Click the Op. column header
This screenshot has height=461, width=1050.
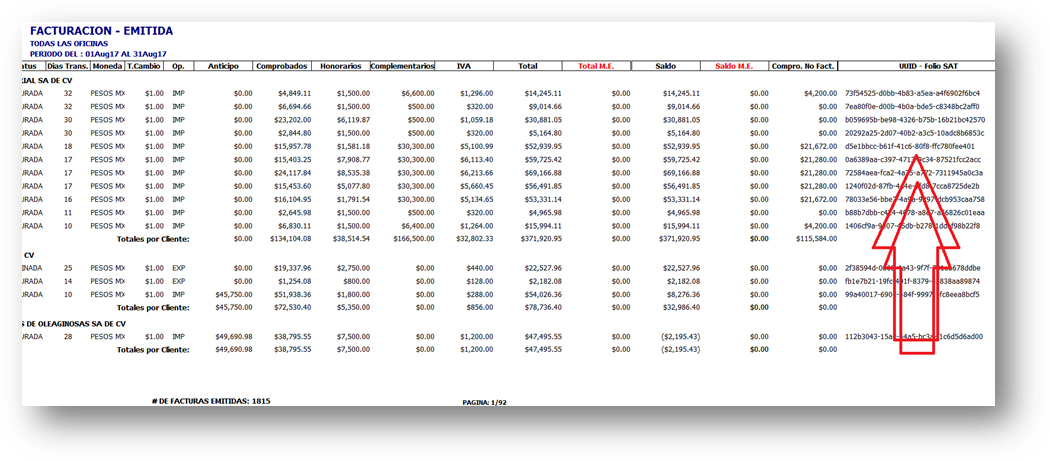178,66
